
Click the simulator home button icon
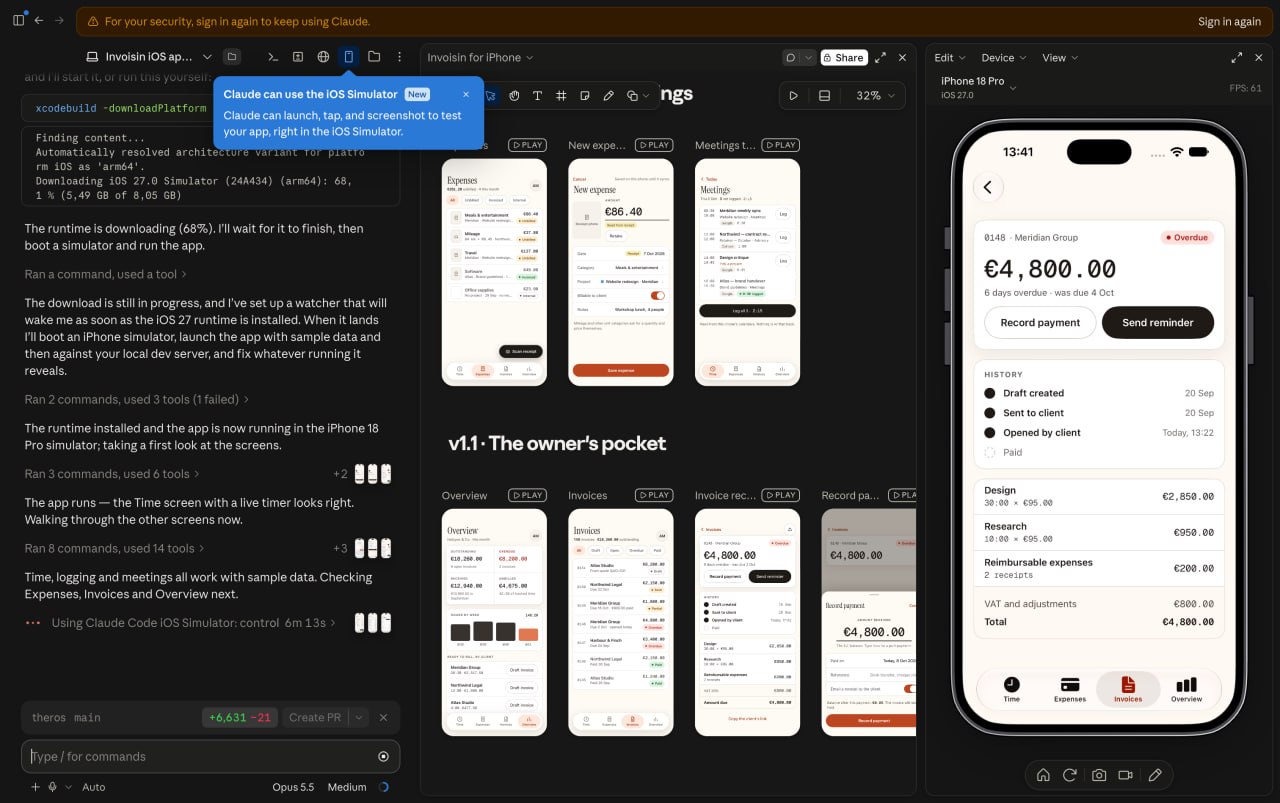coord(1043,775)
